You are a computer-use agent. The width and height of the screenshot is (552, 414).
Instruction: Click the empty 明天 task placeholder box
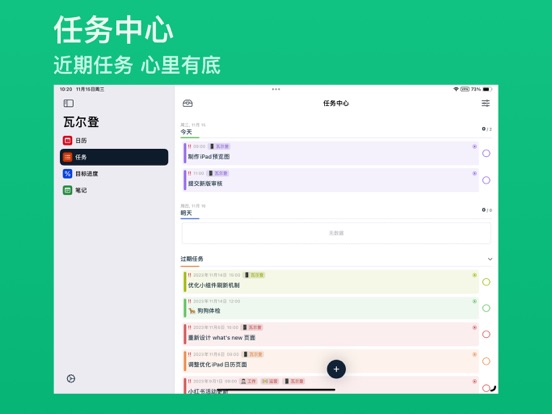(336, 233)
